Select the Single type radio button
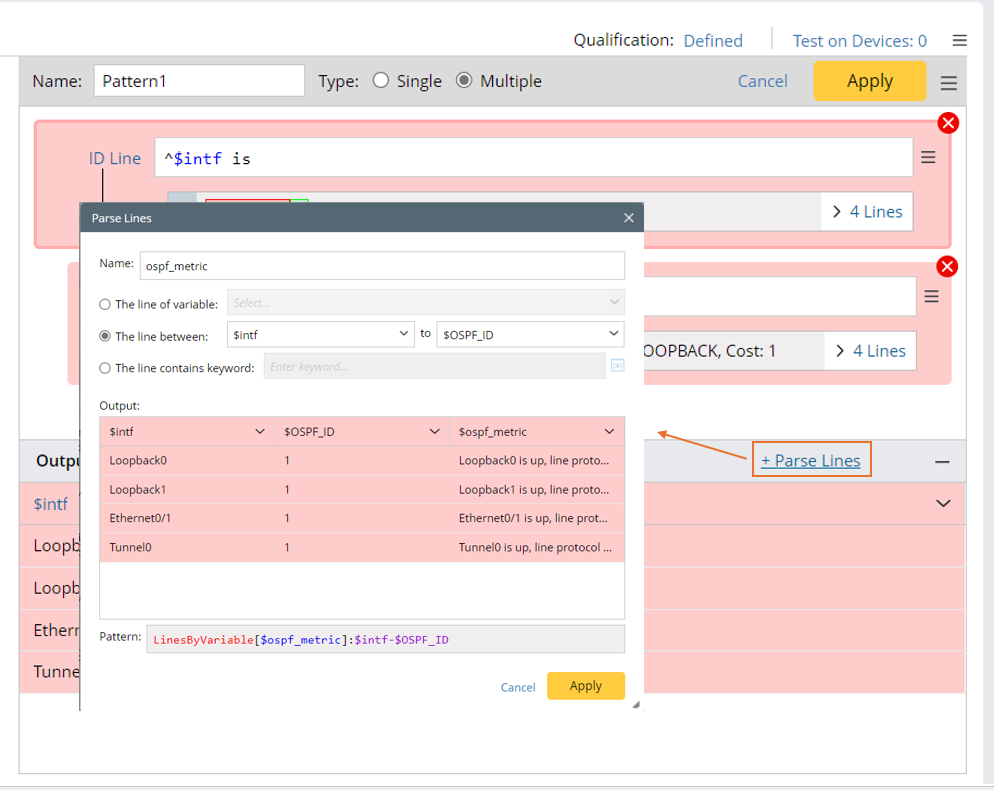 point(381,81)
